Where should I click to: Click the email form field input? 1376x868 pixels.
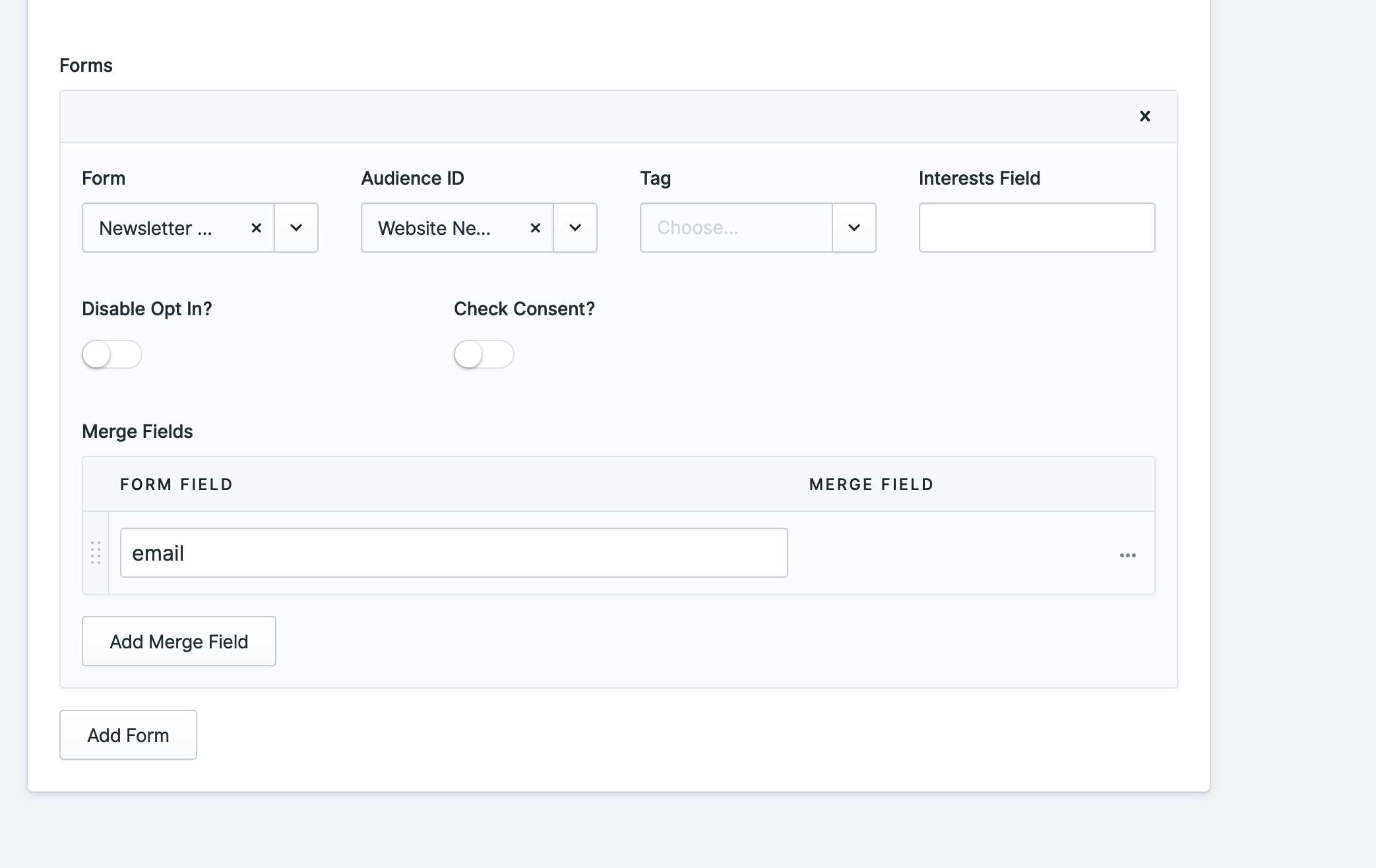(454, 553)
